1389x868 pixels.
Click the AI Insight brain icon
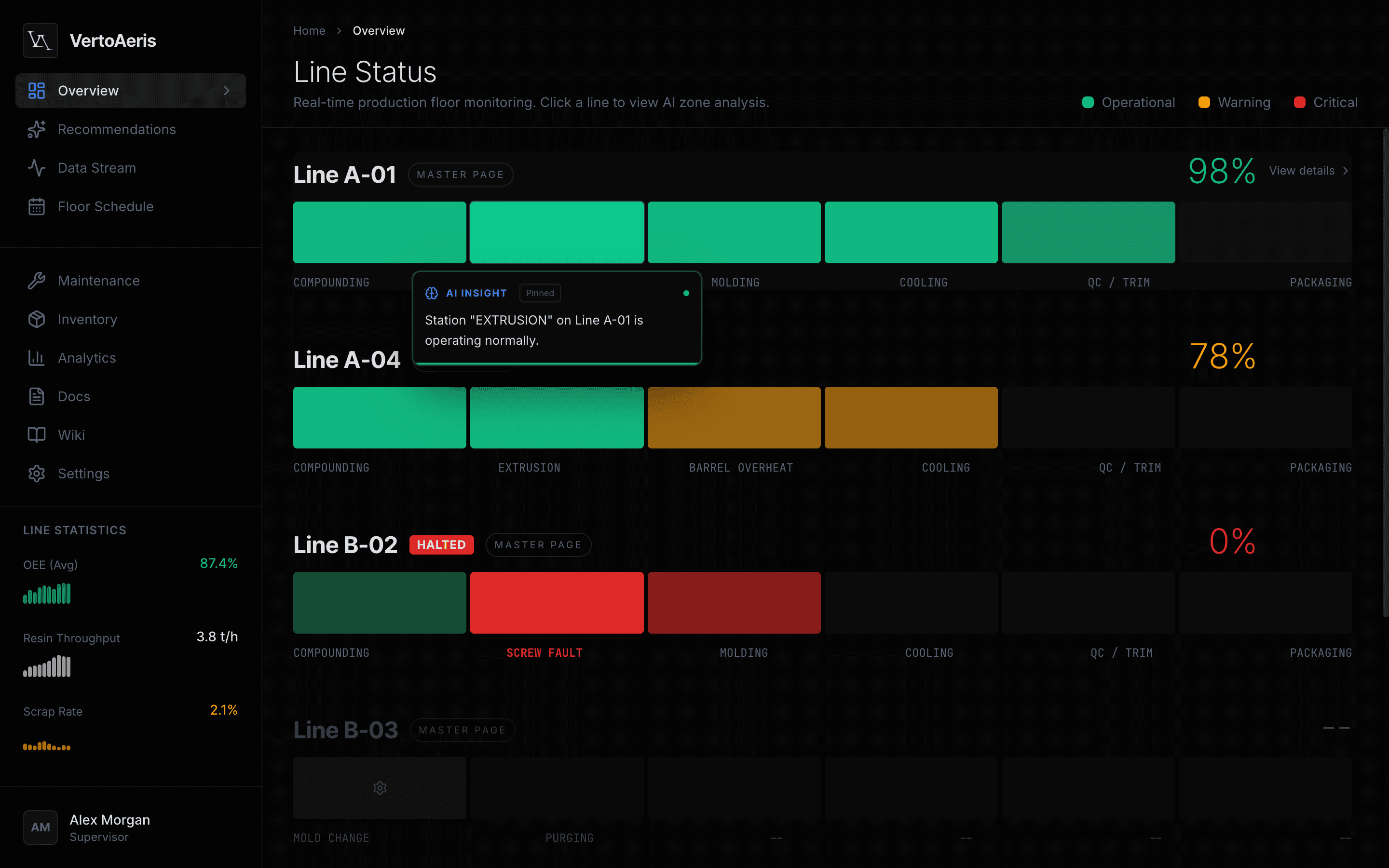tap(432, 293)
